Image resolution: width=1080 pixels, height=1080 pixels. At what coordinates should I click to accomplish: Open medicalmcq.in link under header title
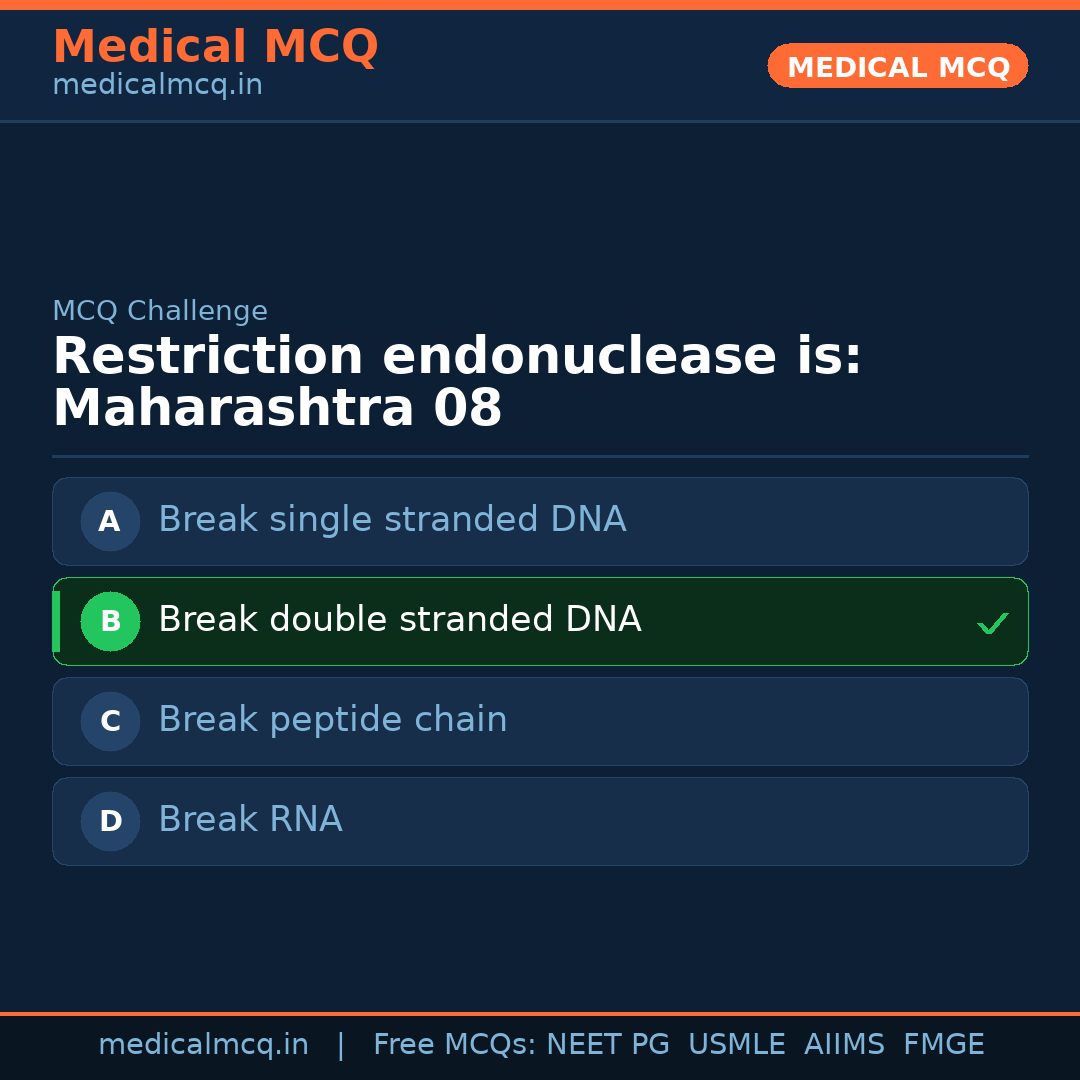[x=157, y=86]
